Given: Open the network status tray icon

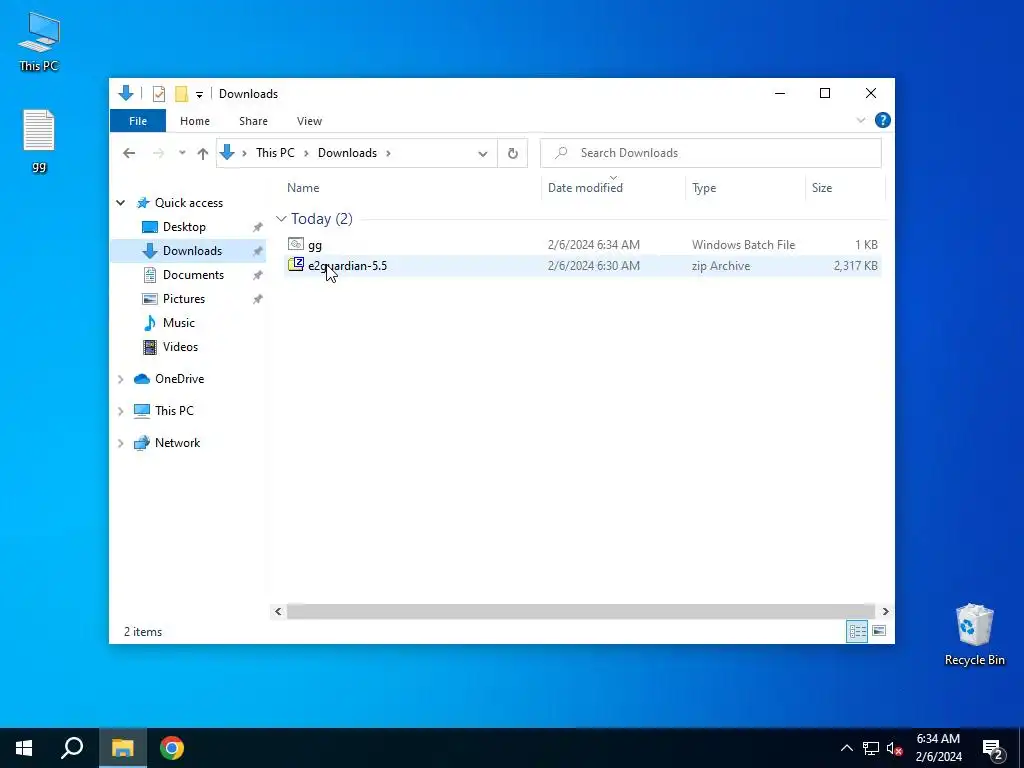Looking at the screenshot, I should coord(870,748).
